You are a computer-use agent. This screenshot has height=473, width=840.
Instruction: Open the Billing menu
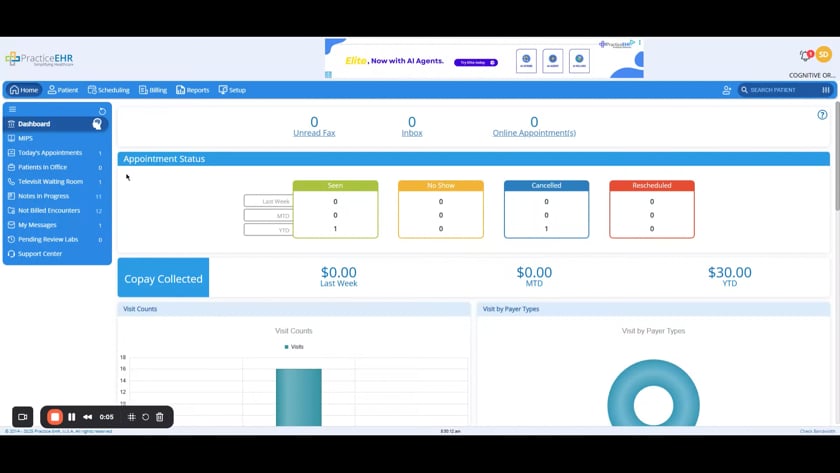(153, 90)
